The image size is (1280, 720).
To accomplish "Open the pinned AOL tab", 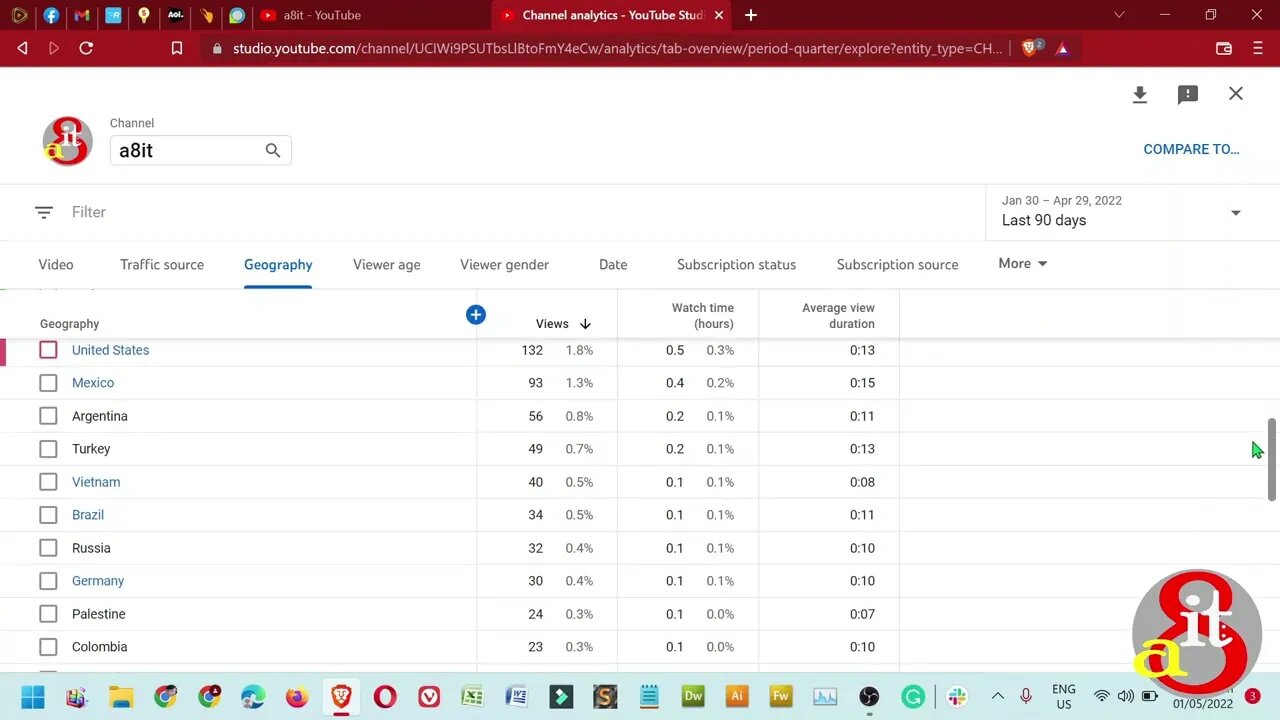I will click(x=175, y=15).
